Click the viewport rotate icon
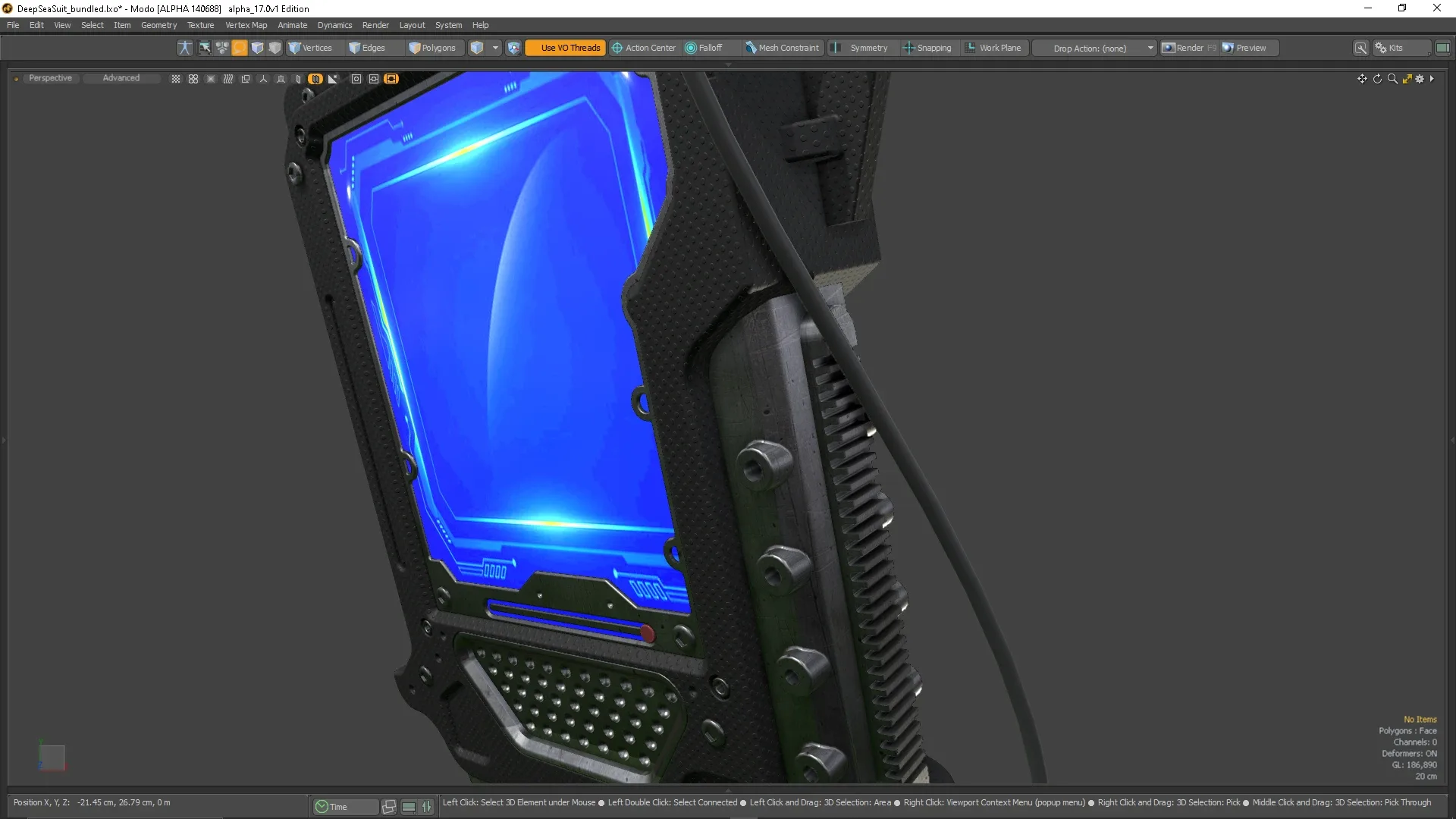Screen dimensions: 1456x819 click(x=1377, y=79)
